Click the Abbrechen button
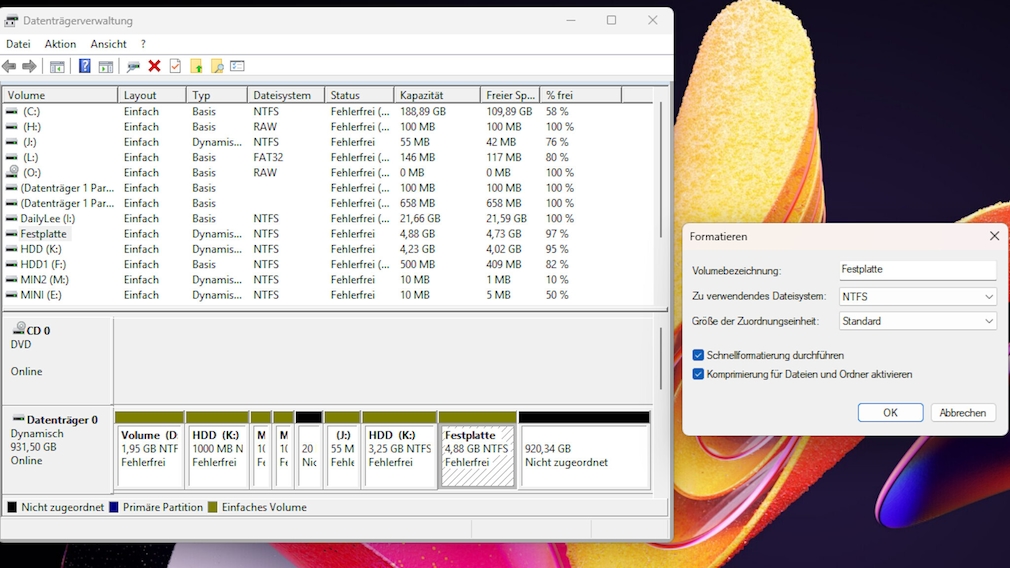Screen dimensions: 1010x568 point(963,412)
